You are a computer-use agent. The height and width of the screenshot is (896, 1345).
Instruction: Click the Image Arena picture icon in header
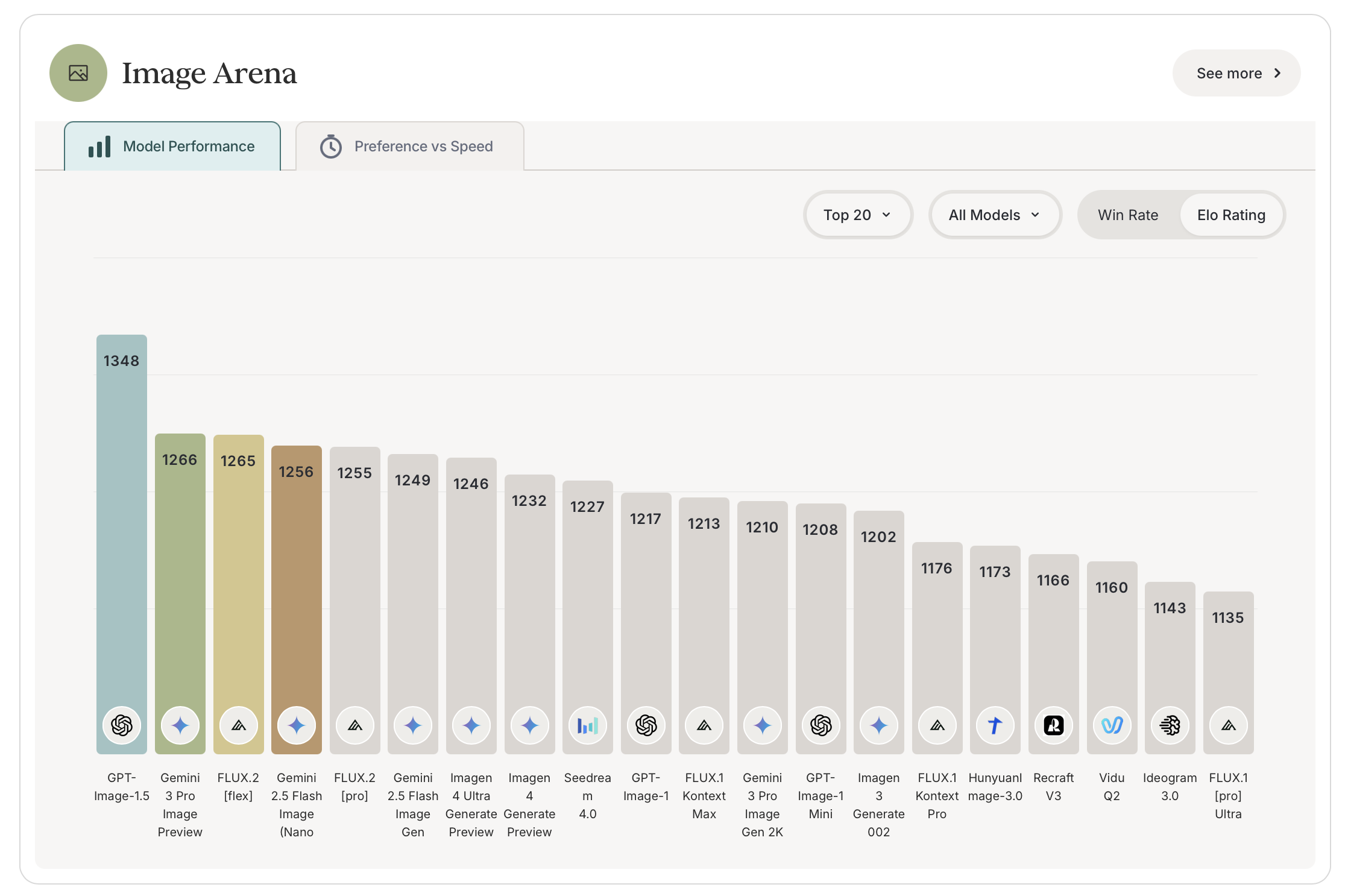(78, 73)
